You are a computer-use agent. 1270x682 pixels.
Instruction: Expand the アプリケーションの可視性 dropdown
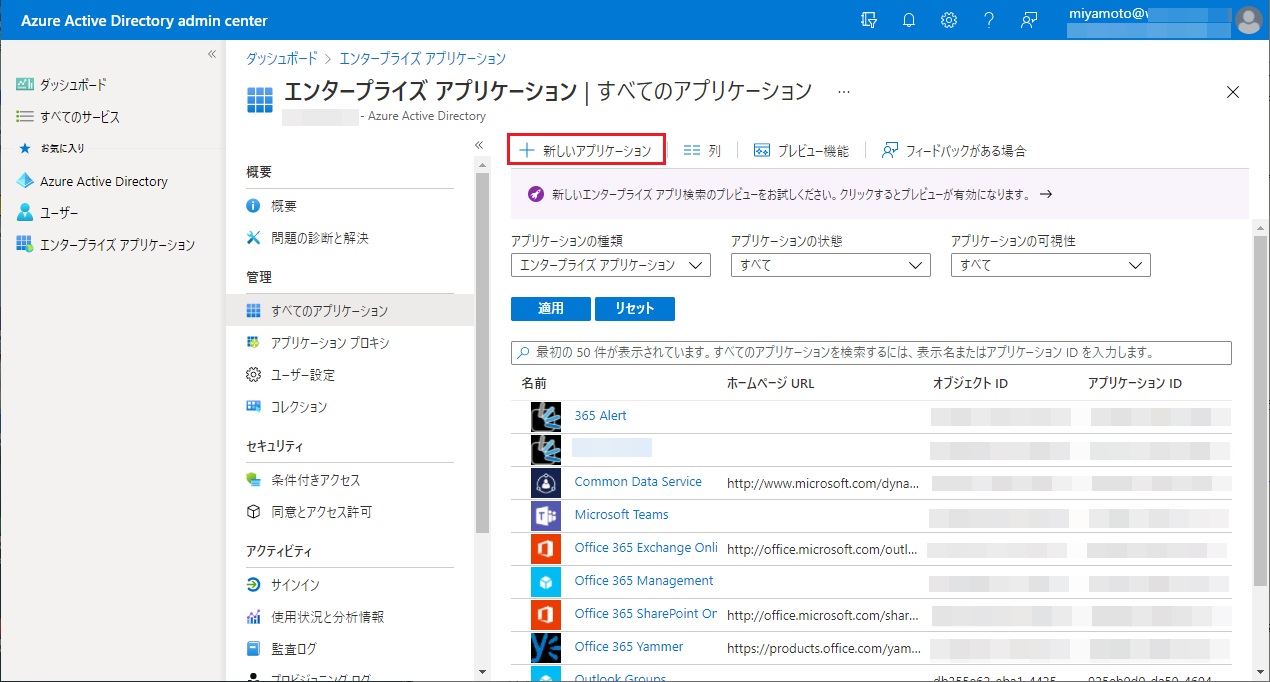tap(1050, 265)
